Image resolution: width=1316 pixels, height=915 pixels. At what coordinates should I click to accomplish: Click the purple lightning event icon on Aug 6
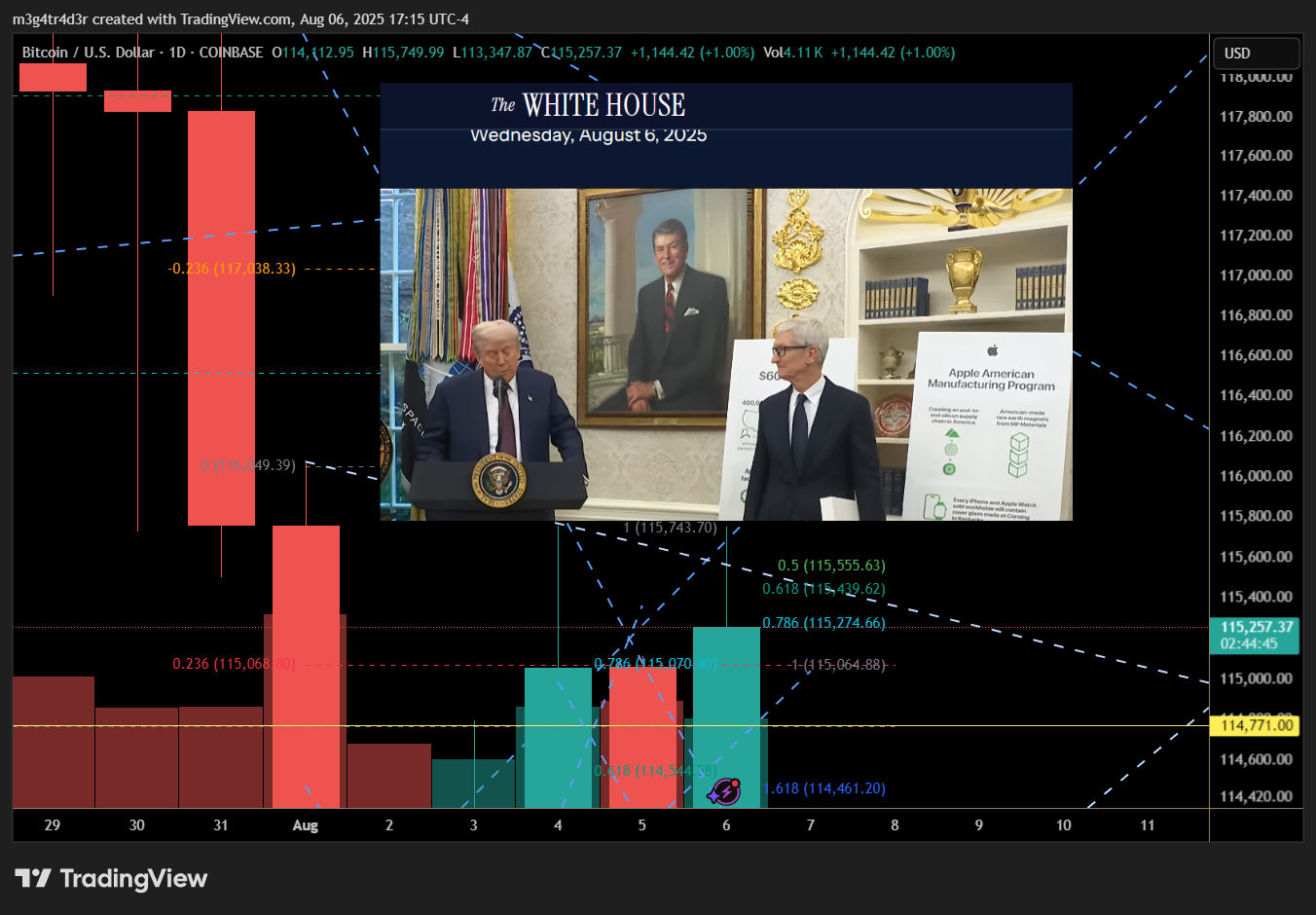click(724, 791)
